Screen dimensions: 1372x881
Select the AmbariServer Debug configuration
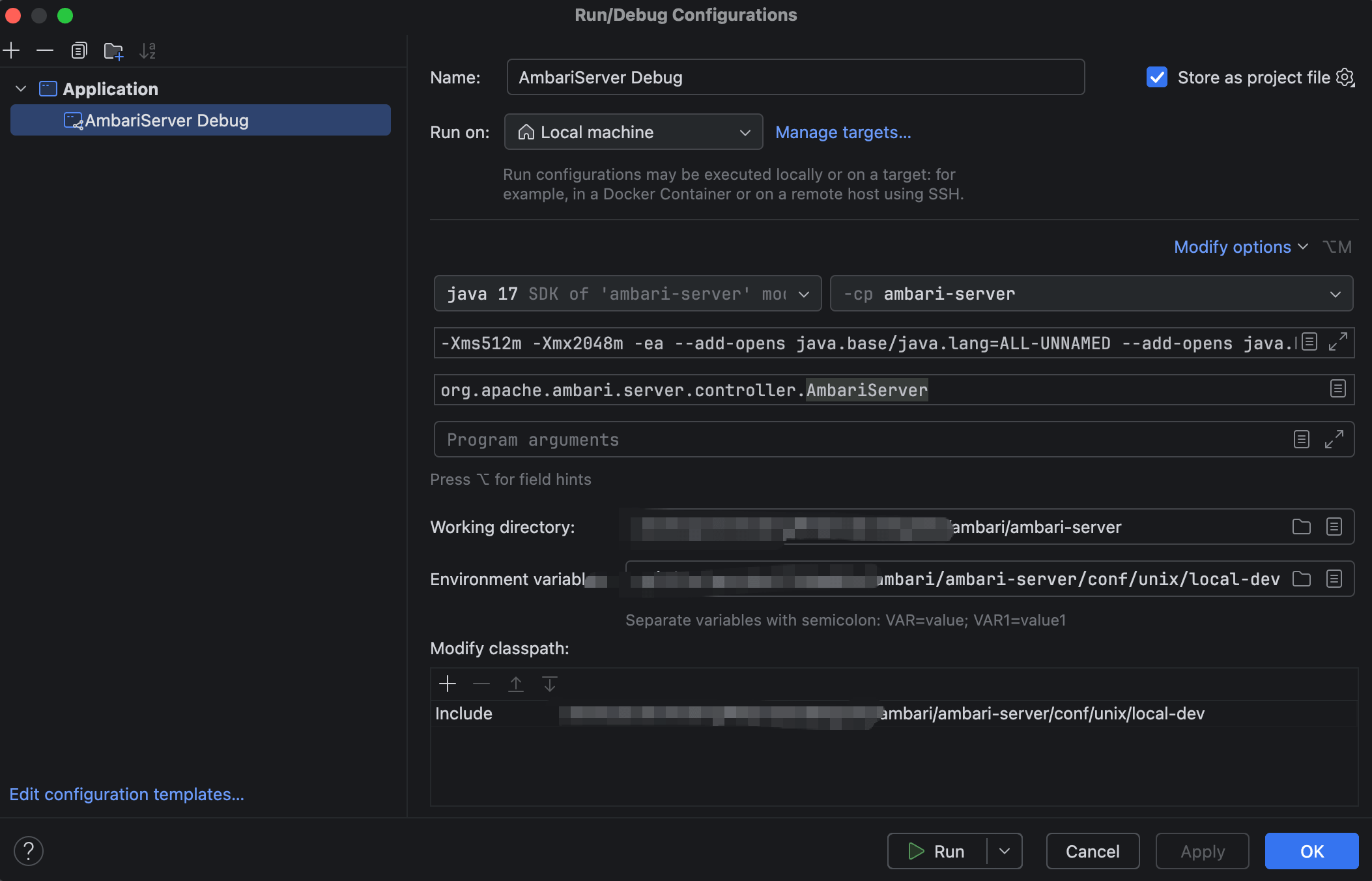click(x=167, y=121)
